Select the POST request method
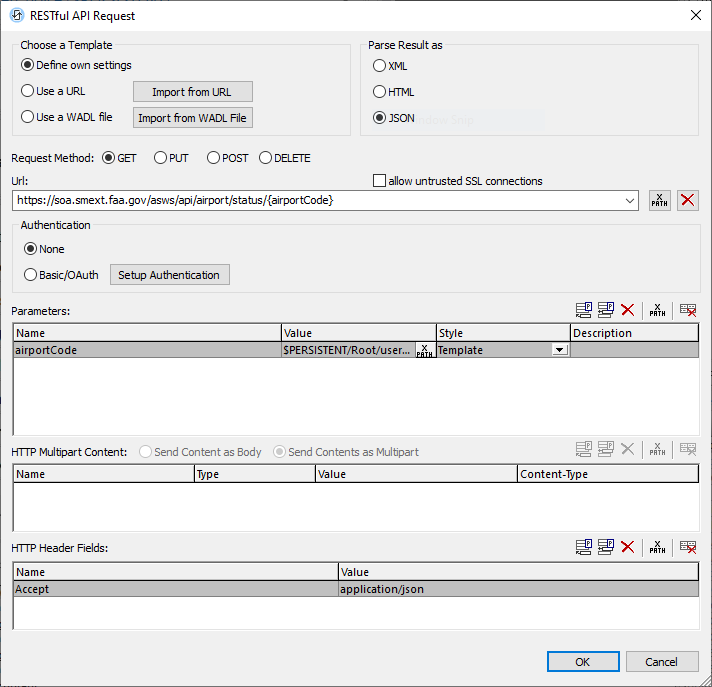Viewport: 712px width, 687px height. click(213, 158)
